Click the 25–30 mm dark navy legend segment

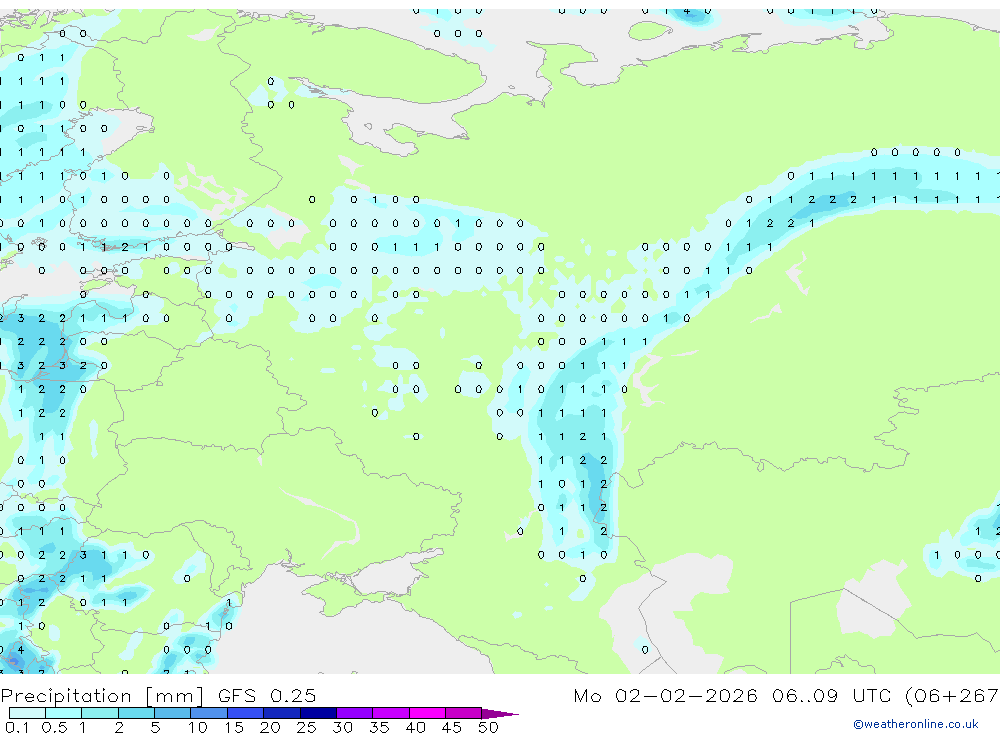[318, 713]
